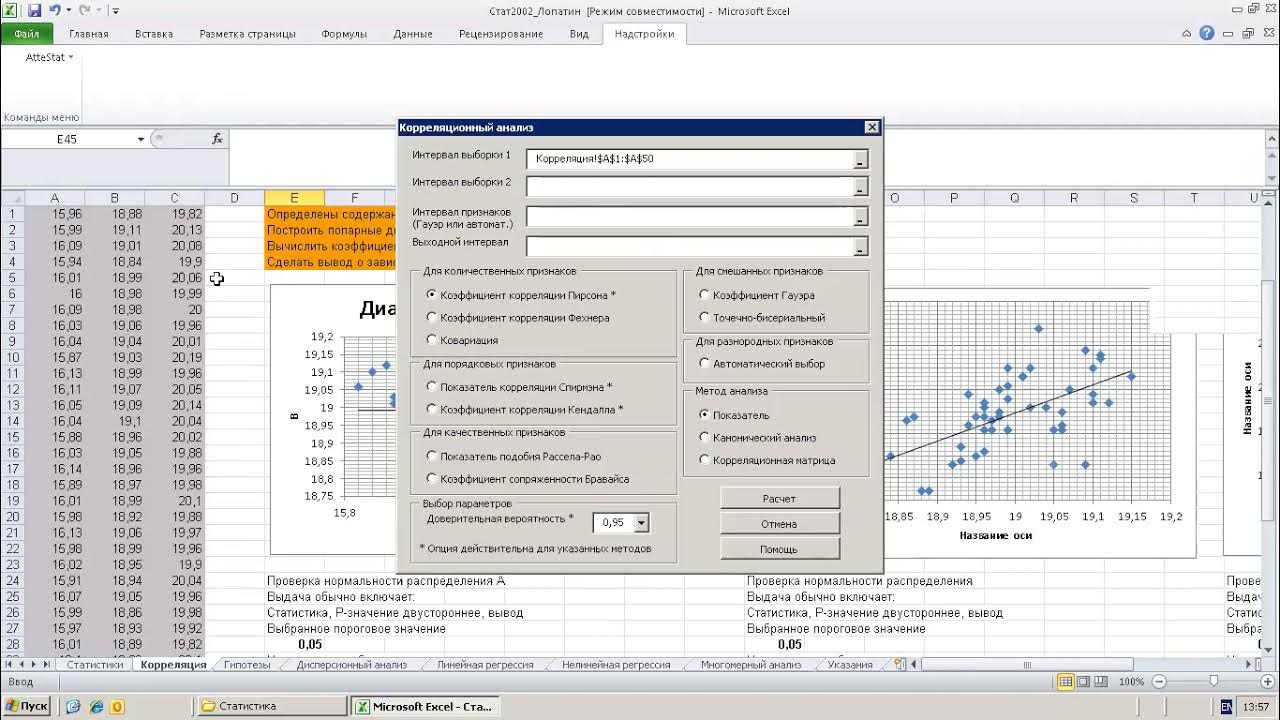Open the Windows Пуск start menu
The image size is (1280, 720).
pos(27,706)
